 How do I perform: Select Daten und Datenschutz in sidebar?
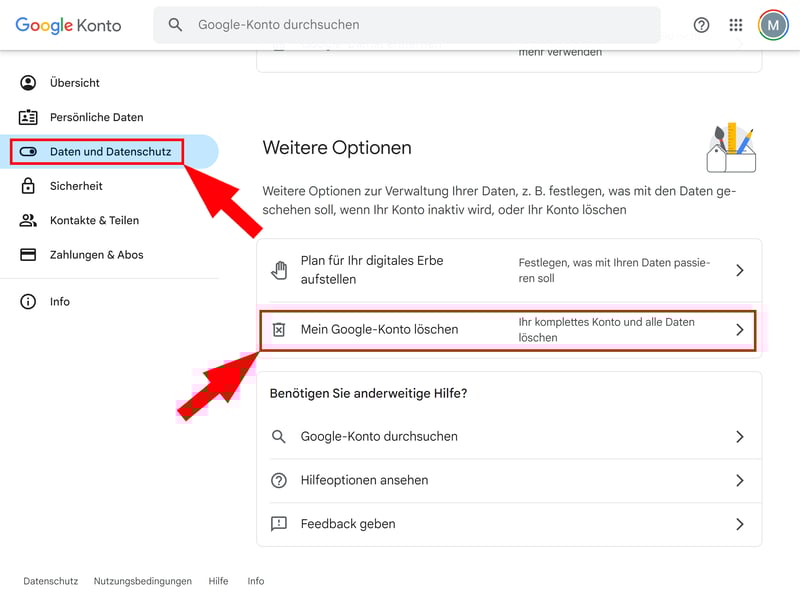110,152
